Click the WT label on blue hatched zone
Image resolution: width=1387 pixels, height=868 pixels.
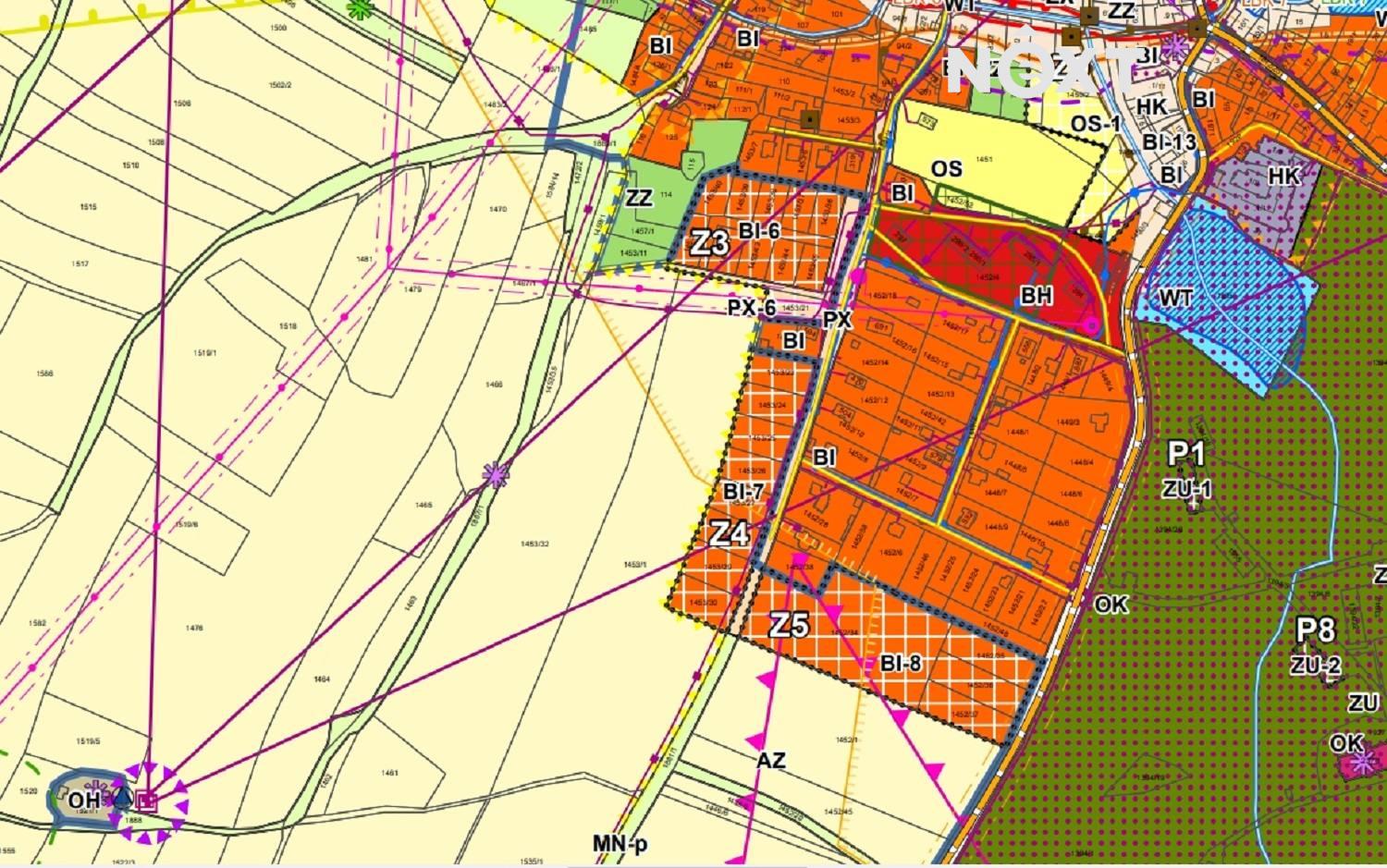coord(1174,298)
